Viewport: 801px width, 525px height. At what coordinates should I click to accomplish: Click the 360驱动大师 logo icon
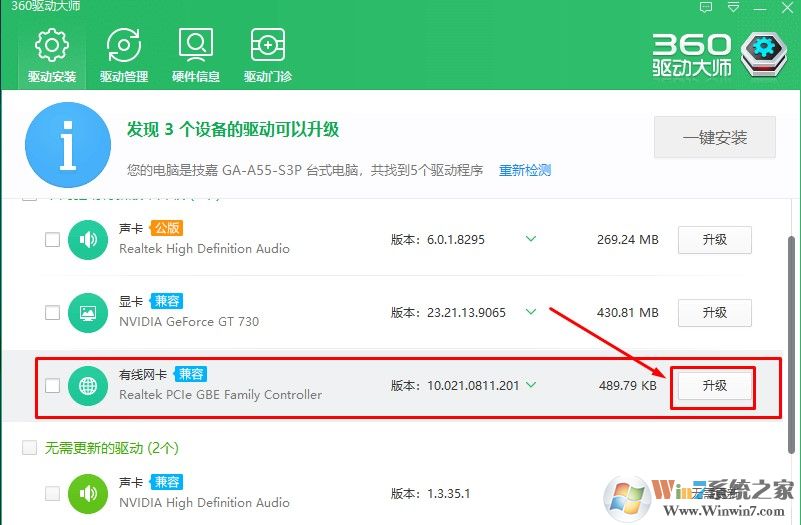(763, 54)
